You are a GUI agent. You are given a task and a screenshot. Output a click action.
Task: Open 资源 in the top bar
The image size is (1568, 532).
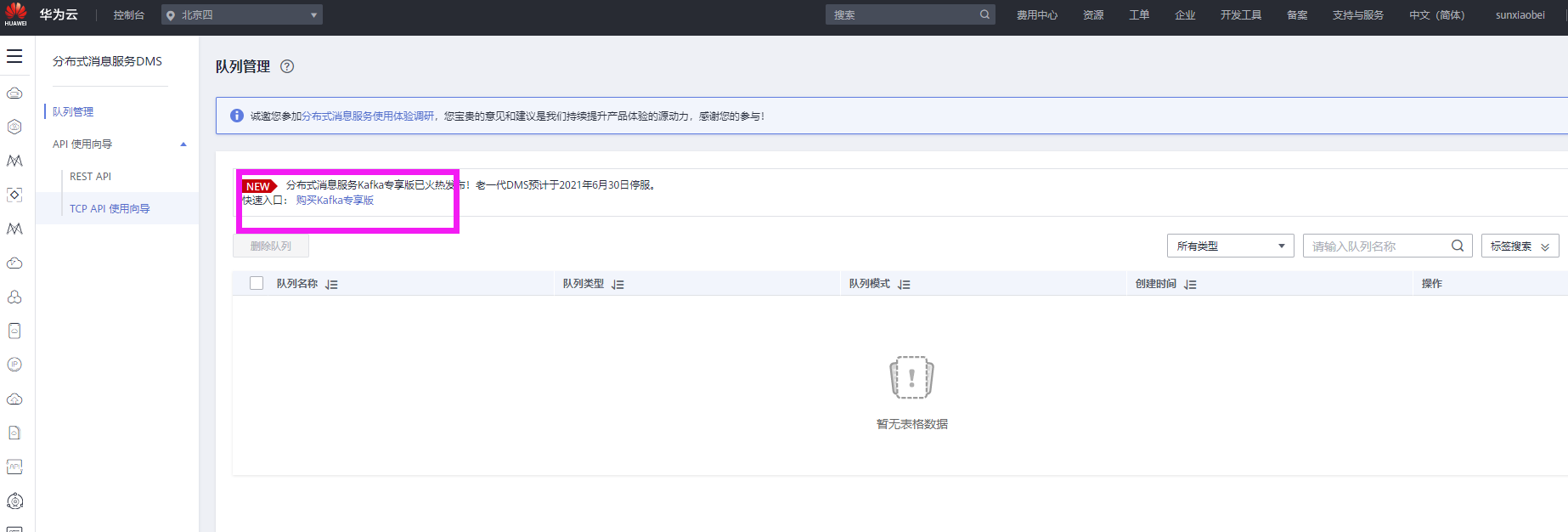(x=1093, y=15)
